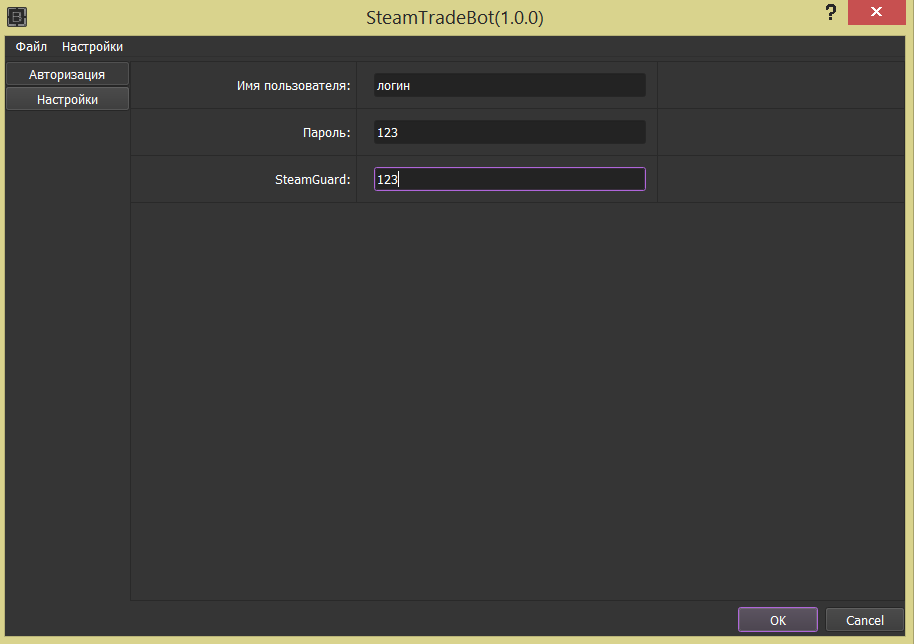Viewport: 914px width, 644px height.
Task: Open the Файл menu
Action: tap(31, 47)
